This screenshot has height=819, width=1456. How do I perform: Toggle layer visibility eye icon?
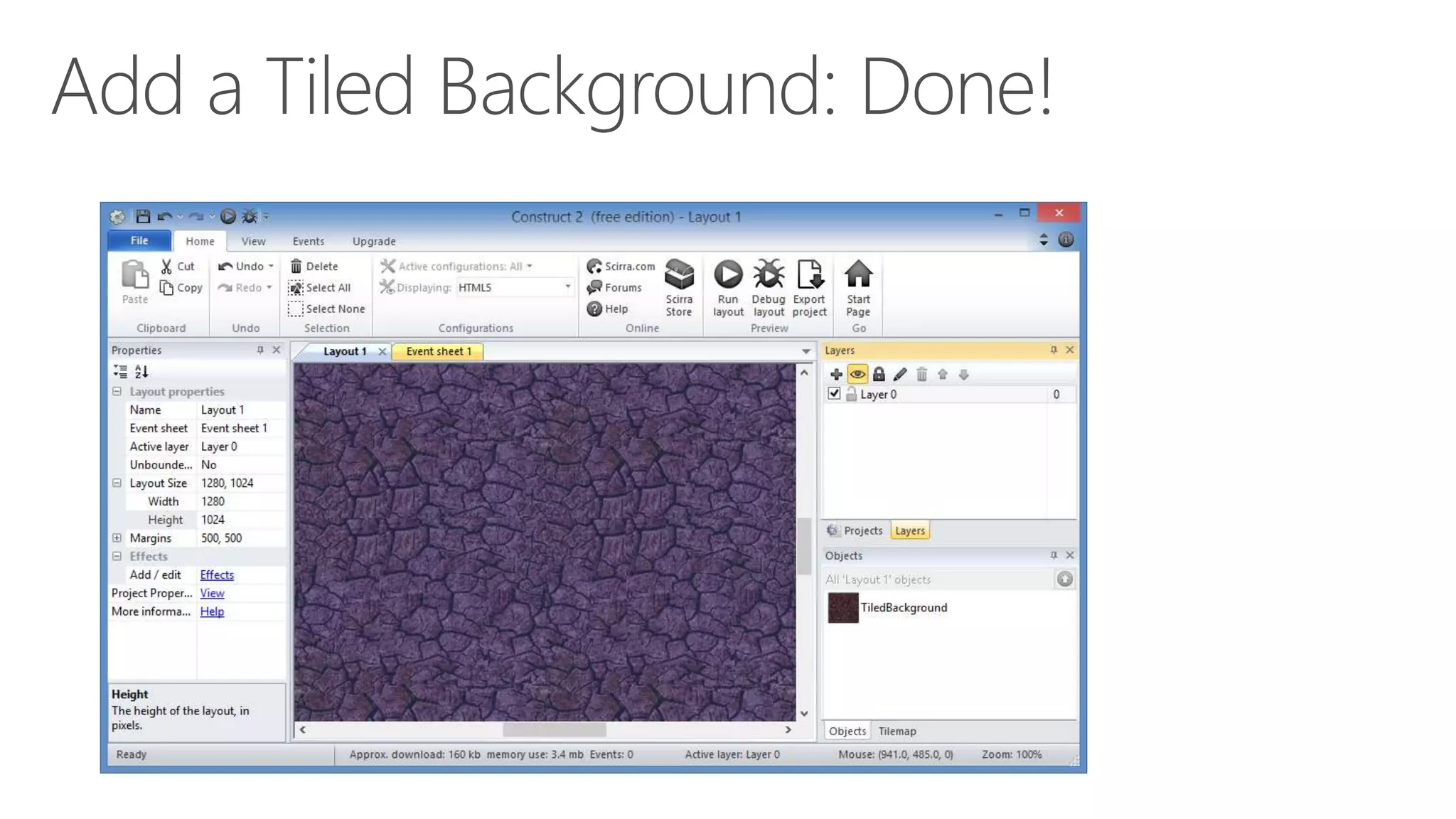857,374
